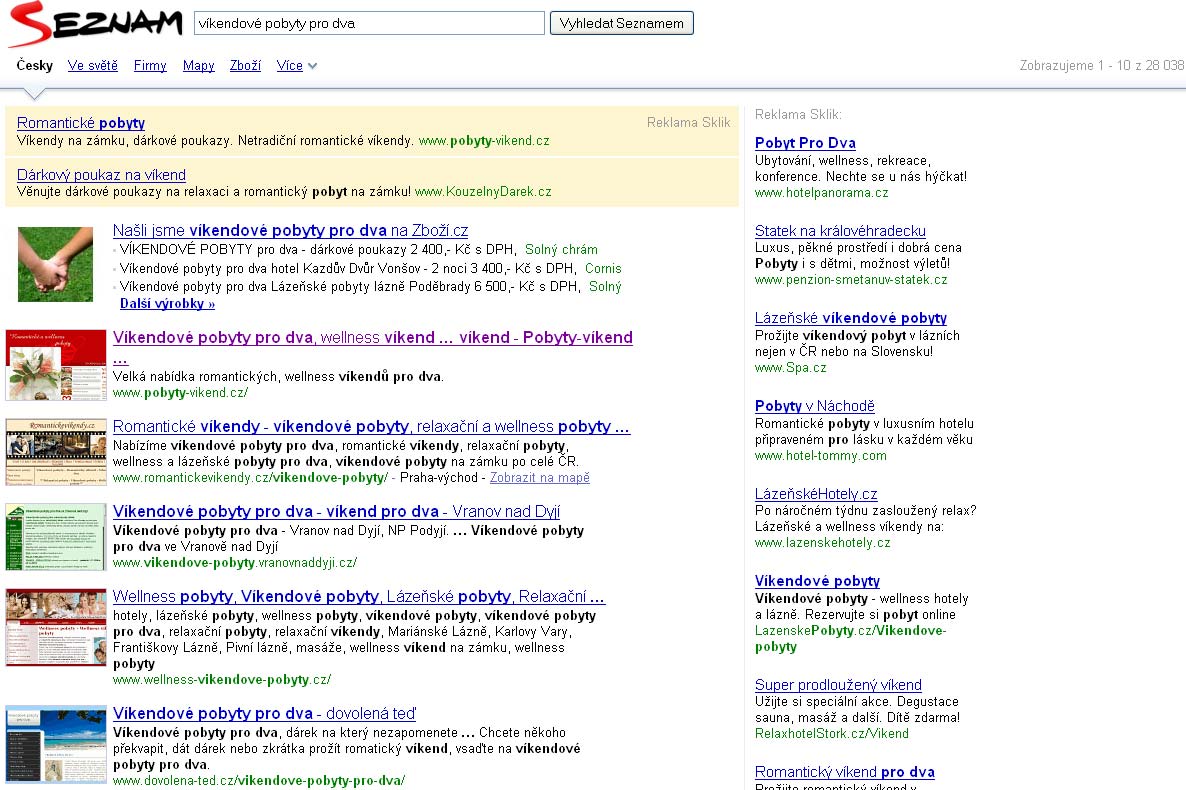Switch to the Zboží tab
This screenshot has height=790, width=1186.
pos(245,65)
